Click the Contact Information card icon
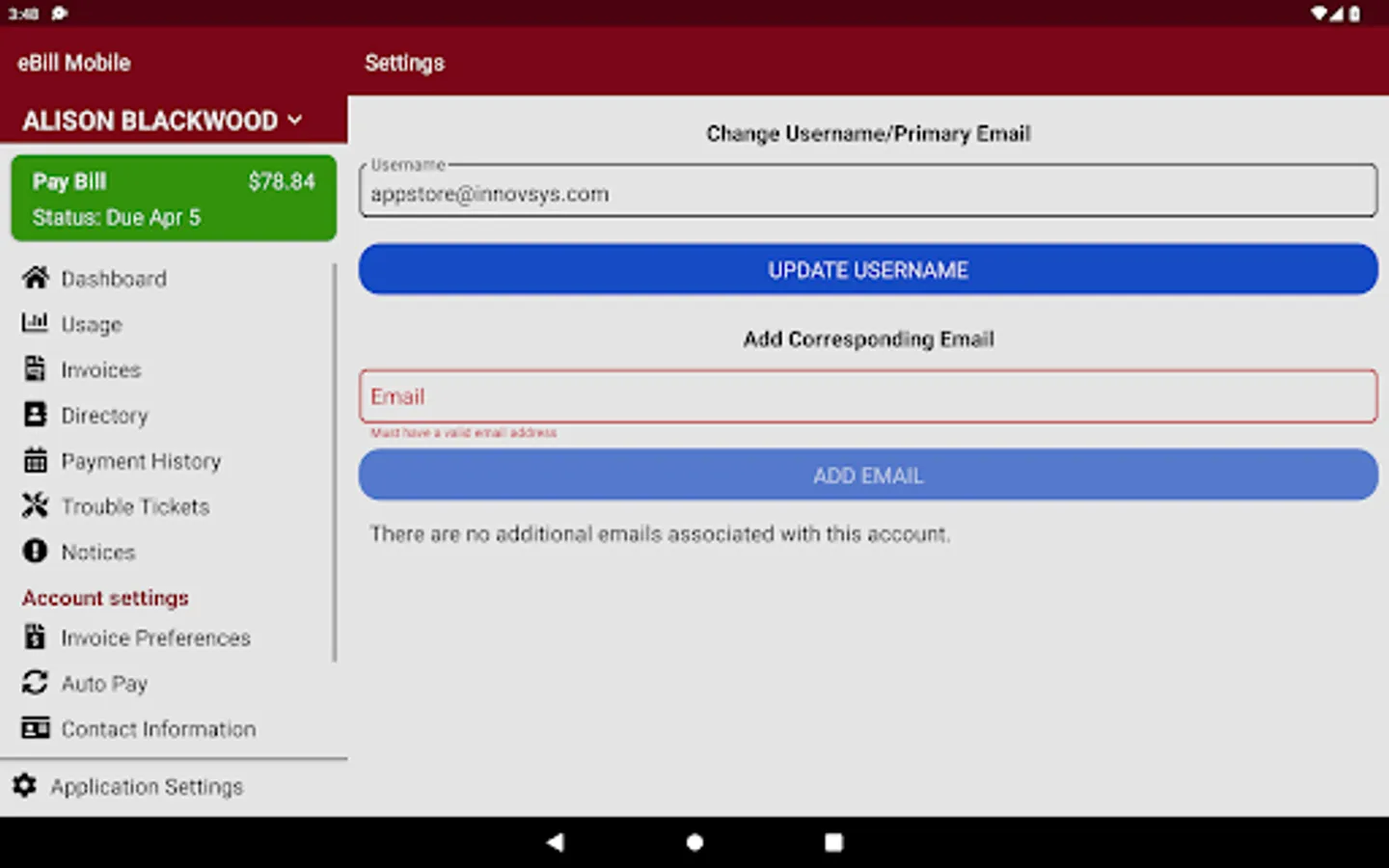 [35, 728]
